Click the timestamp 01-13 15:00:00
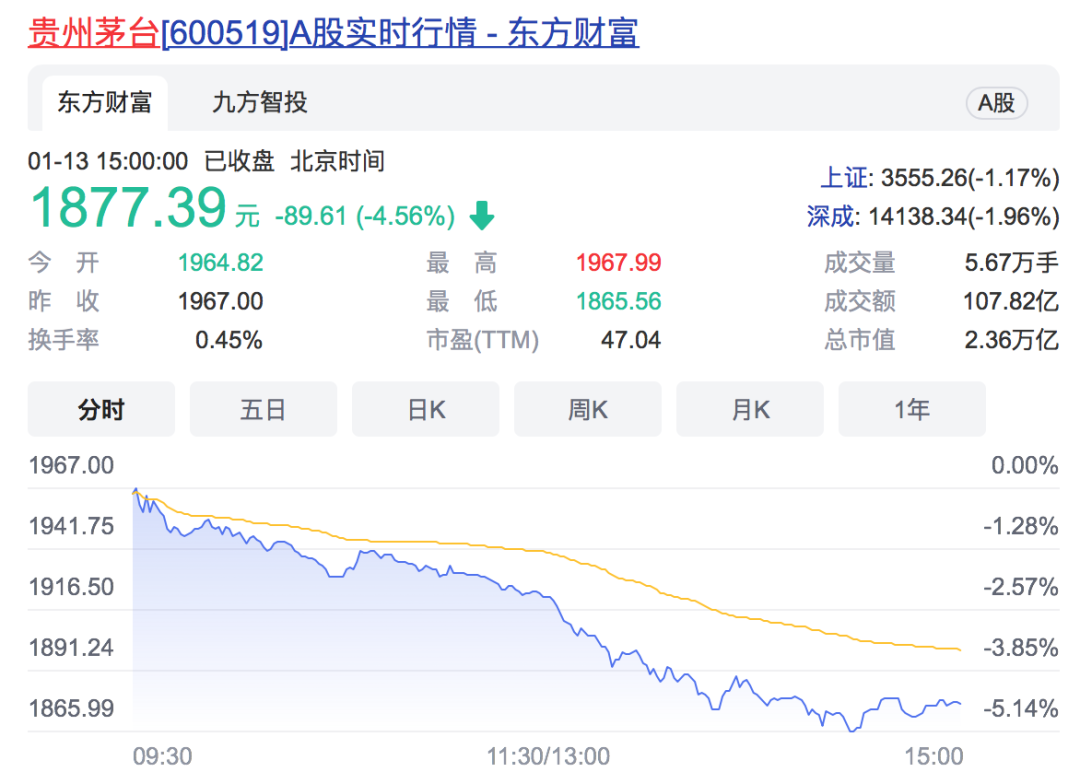Screen dimensions: 1080x772 [107, 162]
